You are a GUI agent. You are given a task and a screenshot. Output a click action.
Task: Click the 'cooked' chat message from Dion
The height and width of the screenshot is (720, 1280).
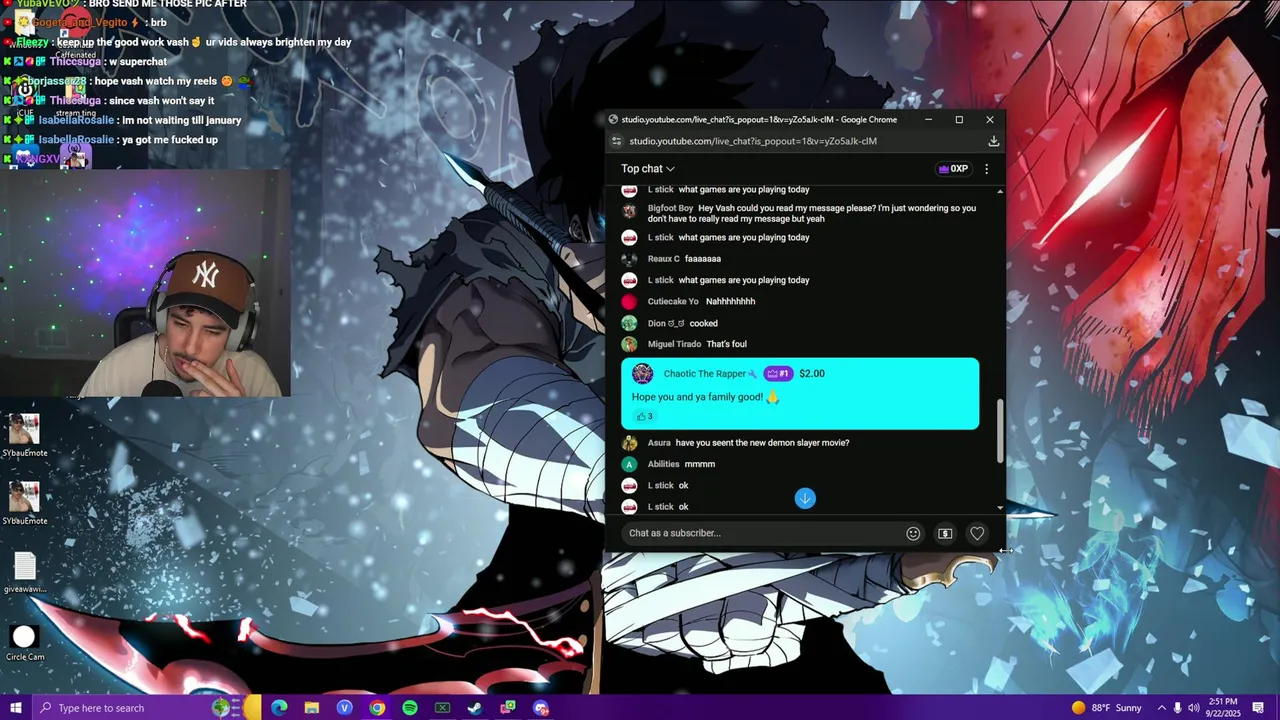point(703,323)
